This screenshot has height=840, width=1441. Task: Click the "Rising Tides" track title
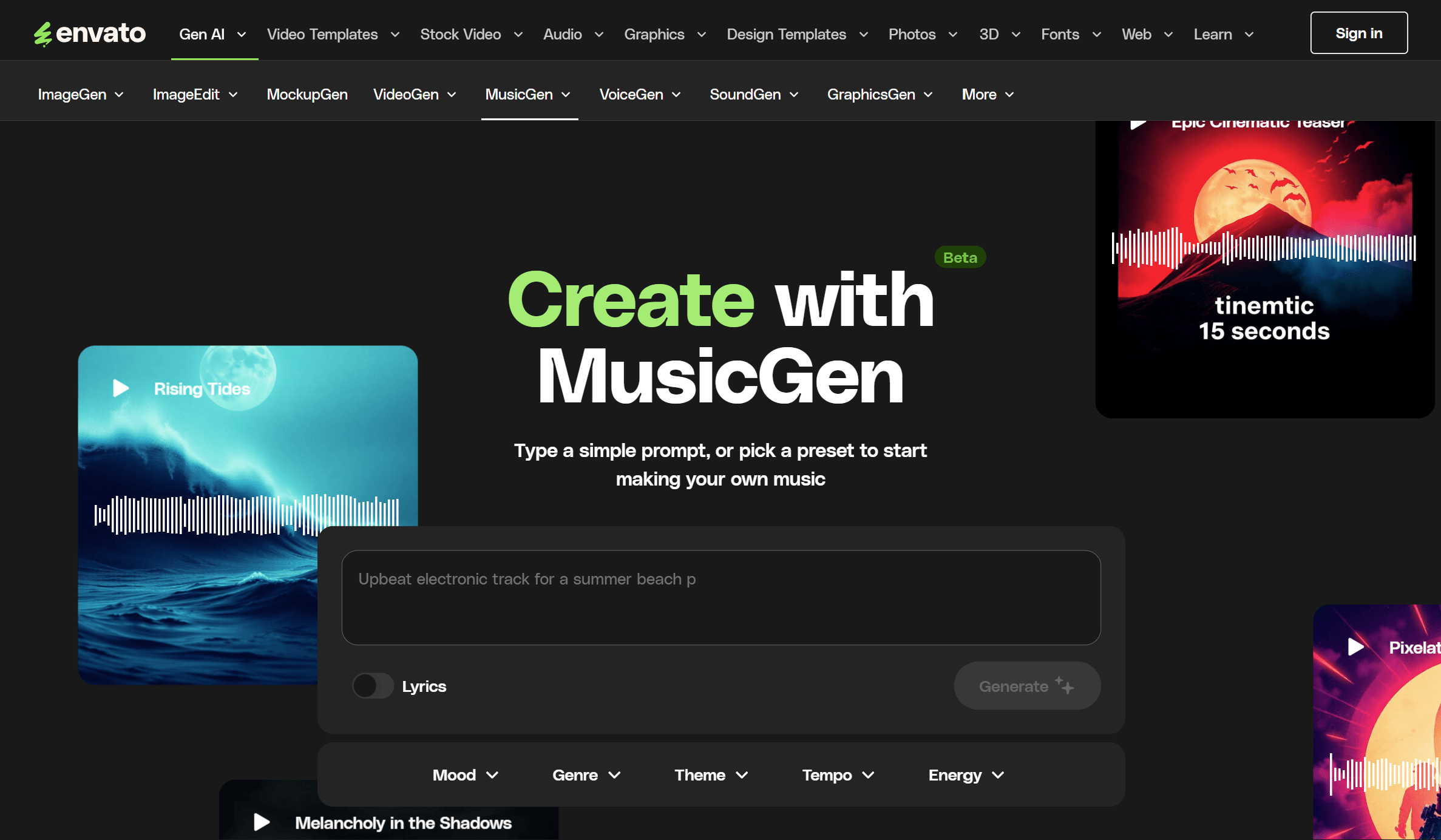click(202, 388)
